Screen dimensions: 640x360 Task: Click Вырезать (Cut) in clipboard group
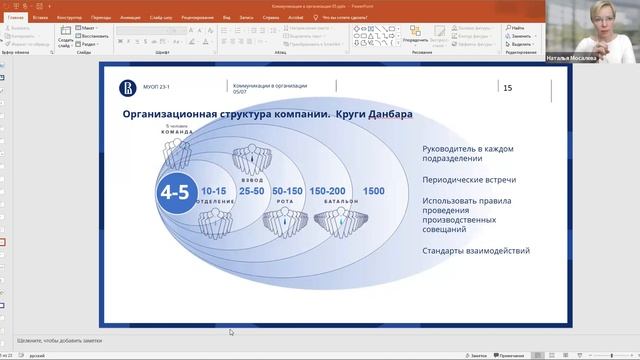coord(18,28)
